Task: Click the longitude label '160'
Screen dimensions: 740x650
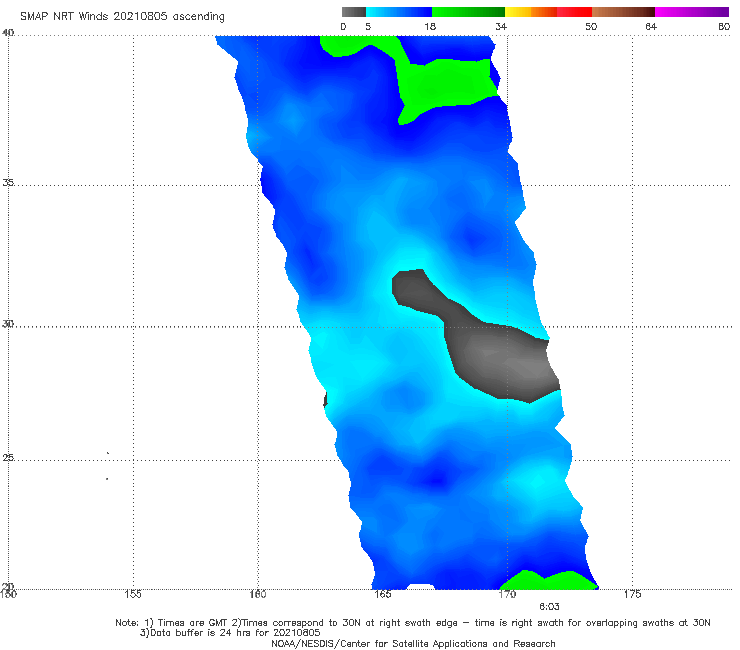Action: [258, 594]
